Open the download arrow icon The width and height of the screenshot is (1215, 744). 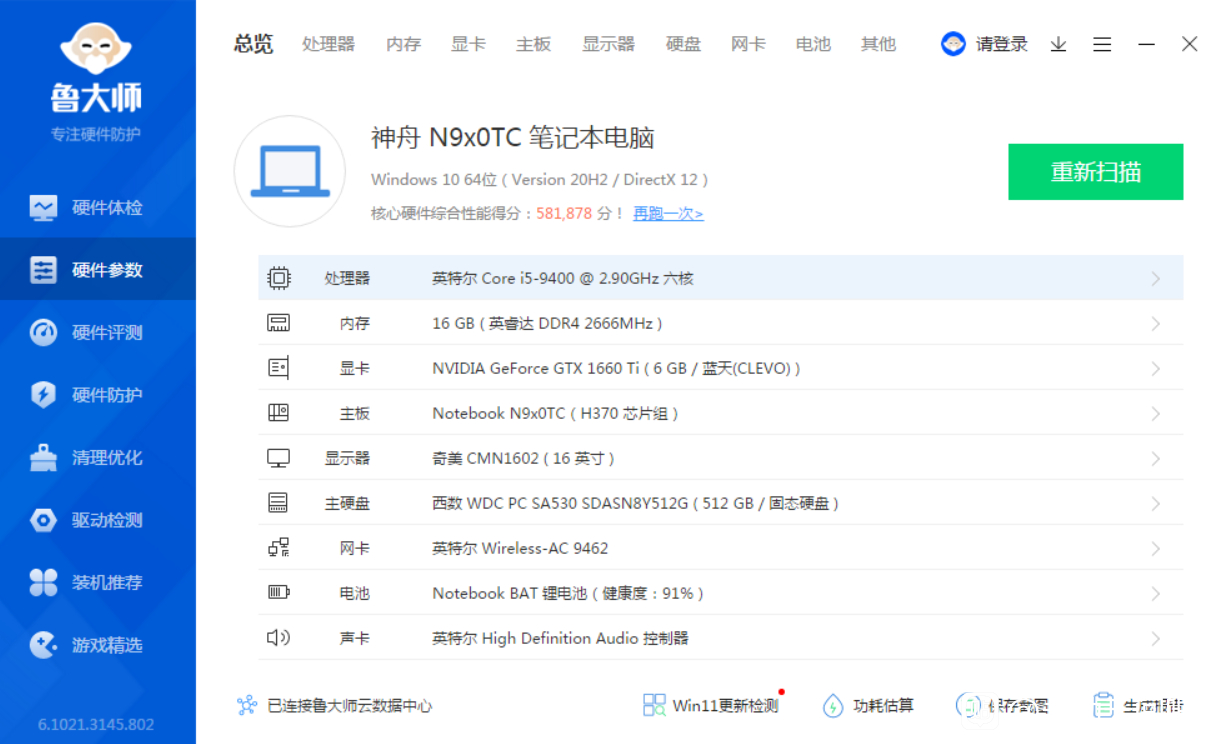[x=1058, y=44]
